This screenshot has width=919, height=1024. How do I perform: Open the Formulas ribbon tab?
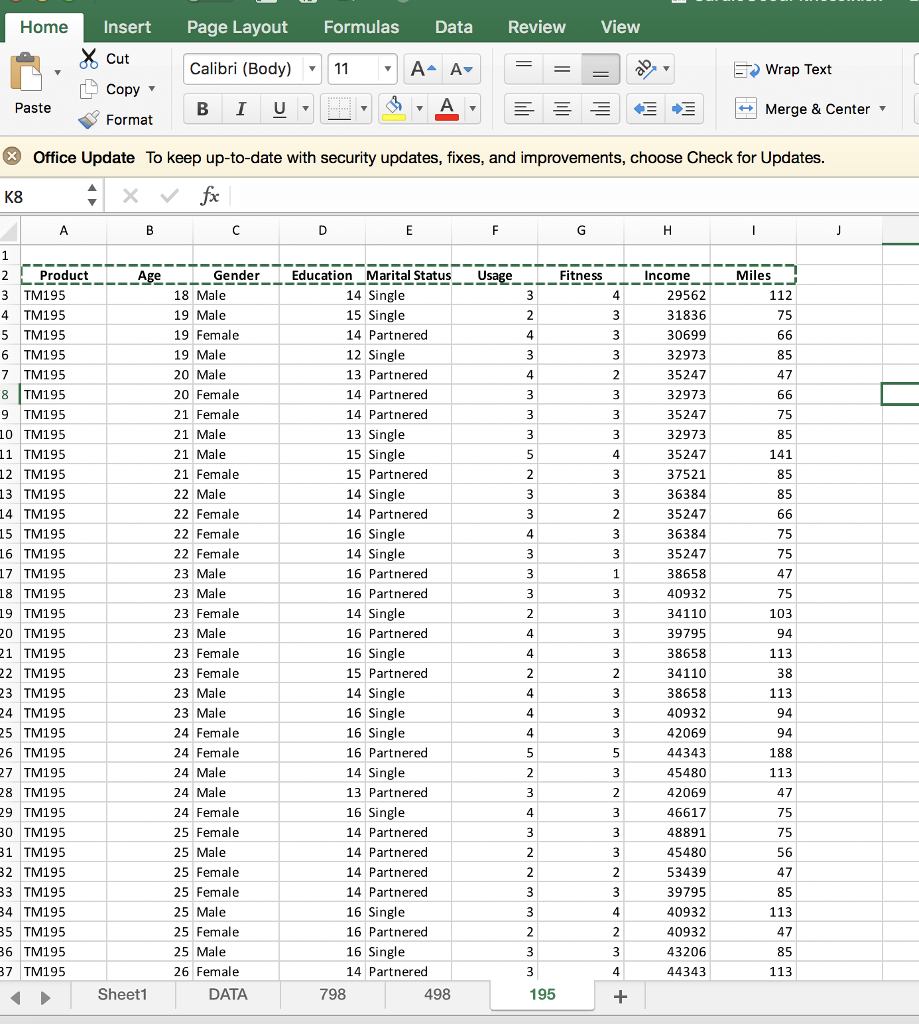pyautogui.click(x=361, y=27)
